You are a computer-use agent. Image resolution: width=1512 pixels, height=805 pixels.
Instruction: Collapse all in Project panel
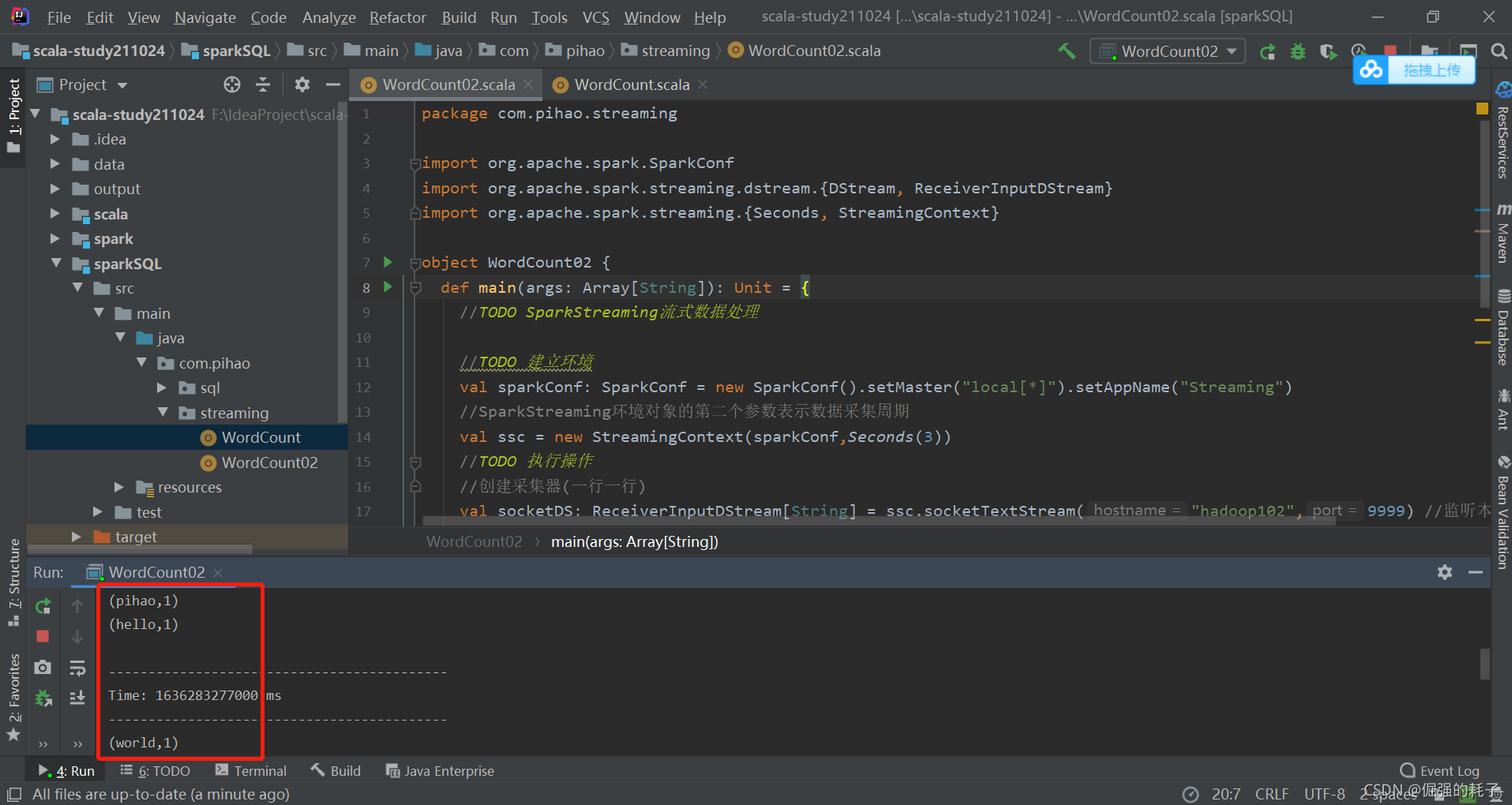[264, 84]
